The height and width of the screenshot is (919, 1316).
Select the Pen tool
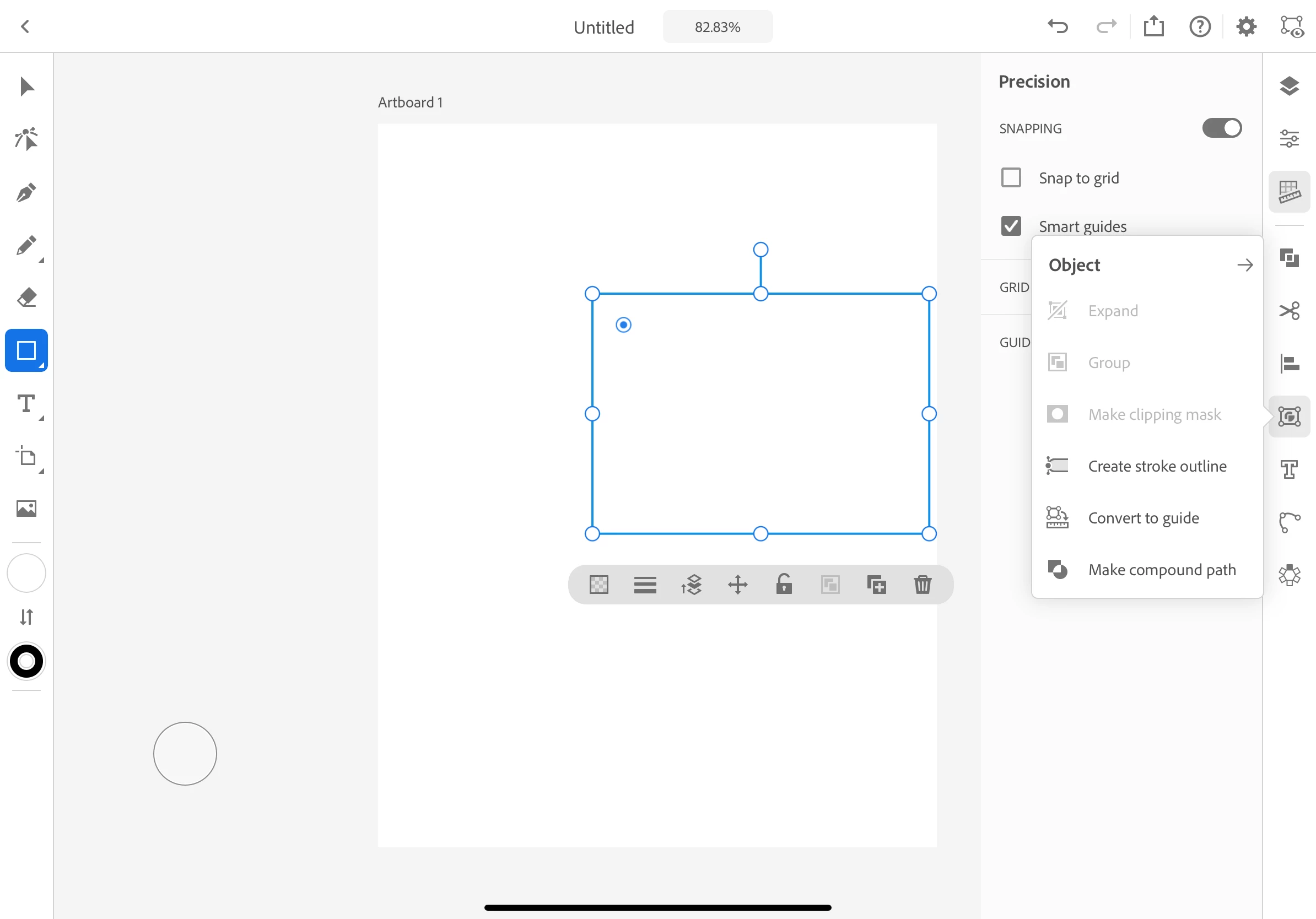tap(26, 192)
